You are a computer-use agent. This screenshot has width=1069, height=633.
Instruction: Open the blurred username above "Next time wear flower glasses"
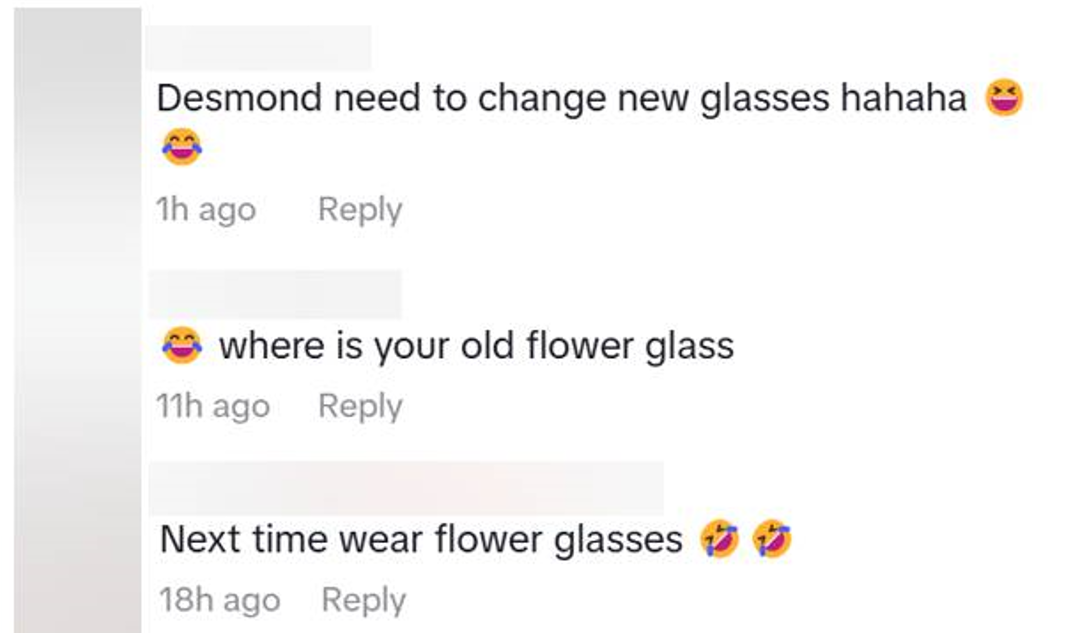(x=405, y=488)
